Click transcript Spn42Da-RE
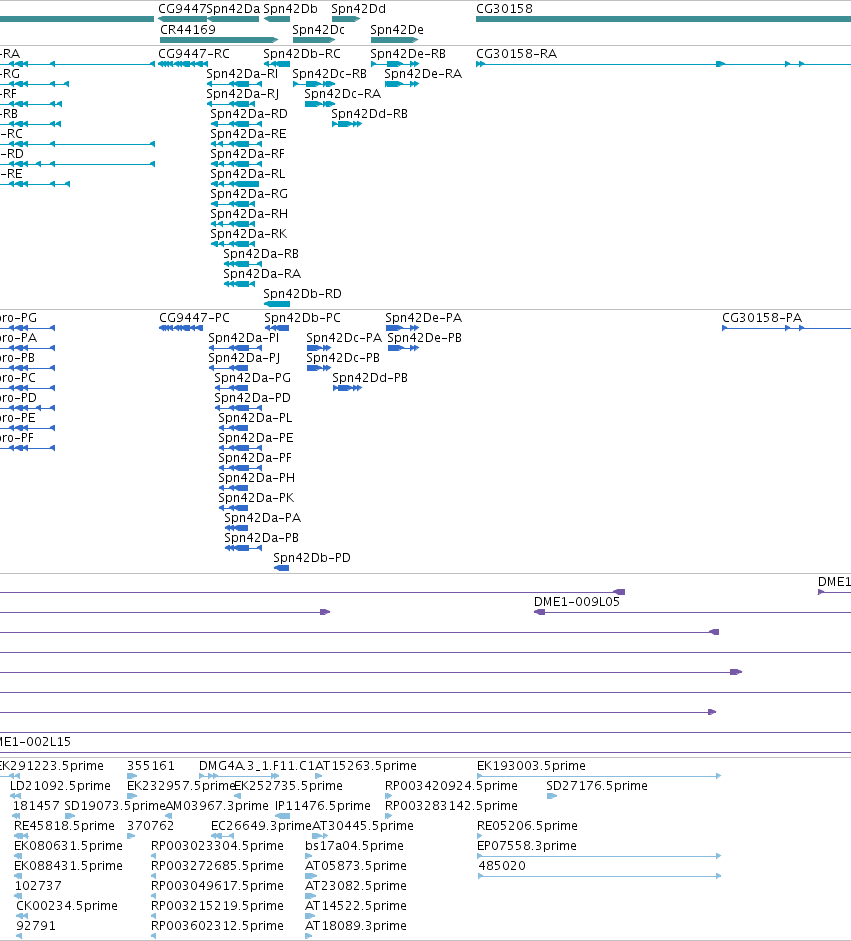The height and width of the screenshot is (941, 851). pyautogui.click(x=236, y=144)
